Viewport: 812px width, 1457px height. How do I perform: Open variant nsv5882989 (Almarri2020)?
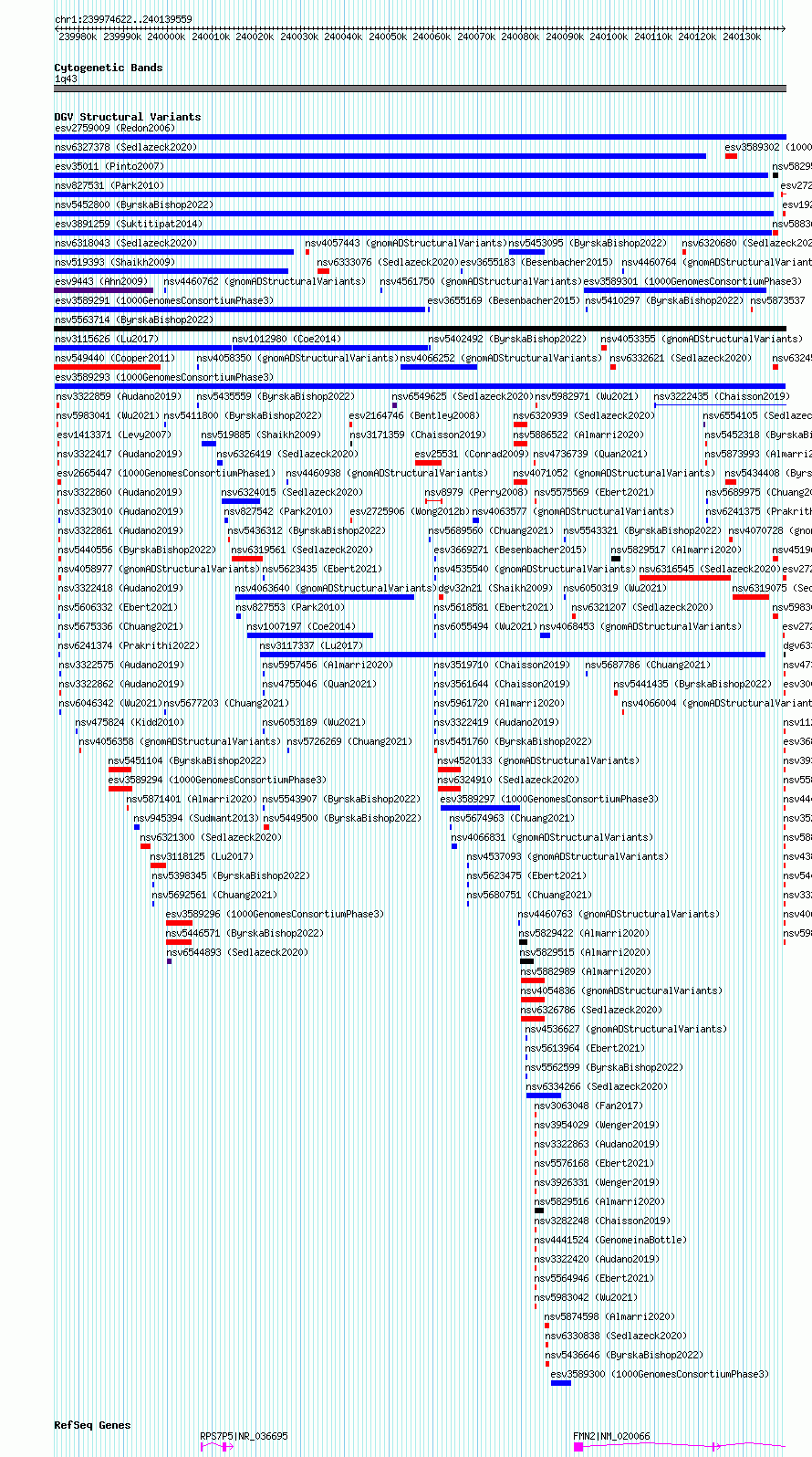point(533,980)
